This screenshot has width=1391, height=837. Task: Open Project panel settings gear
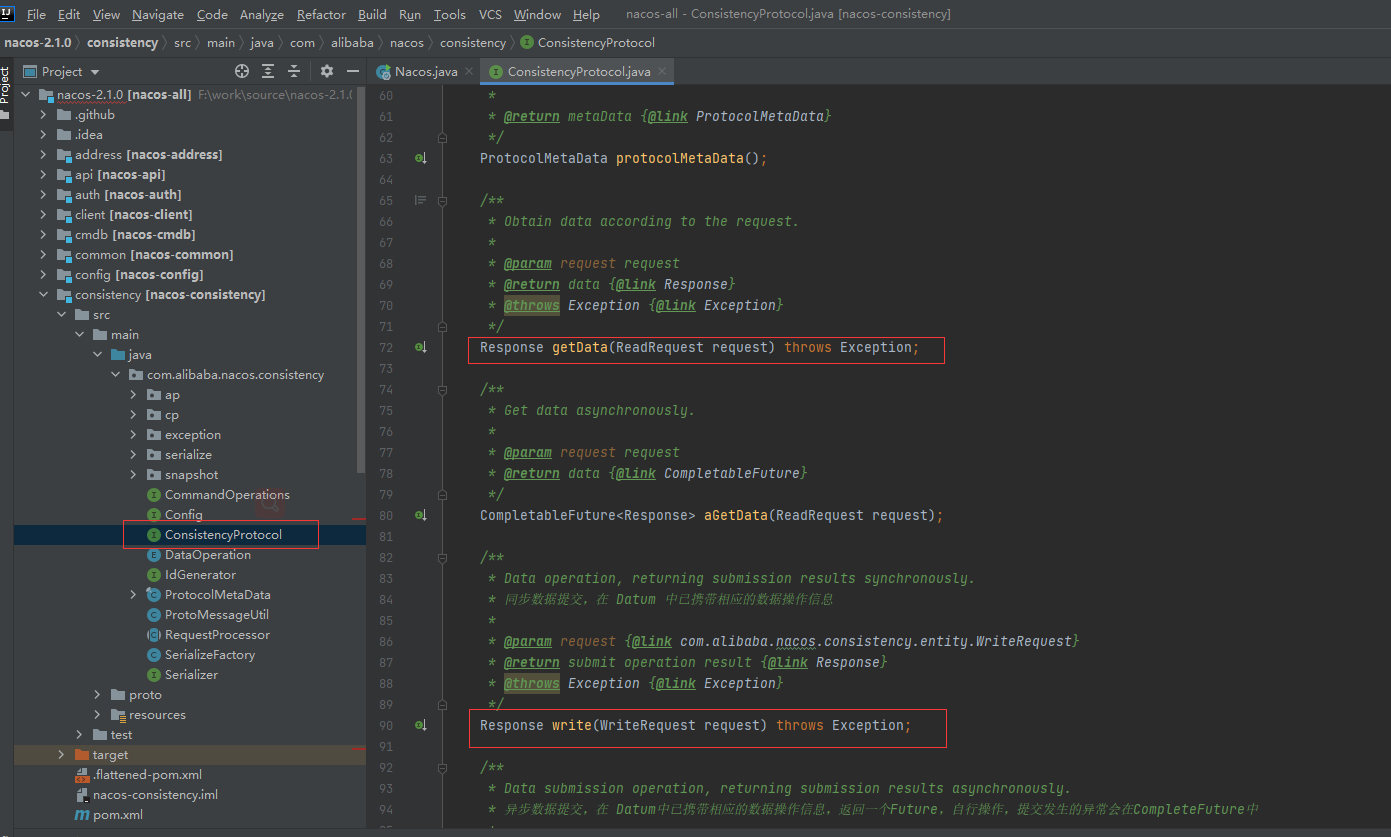pyautogui.click(x=326, y=71)
